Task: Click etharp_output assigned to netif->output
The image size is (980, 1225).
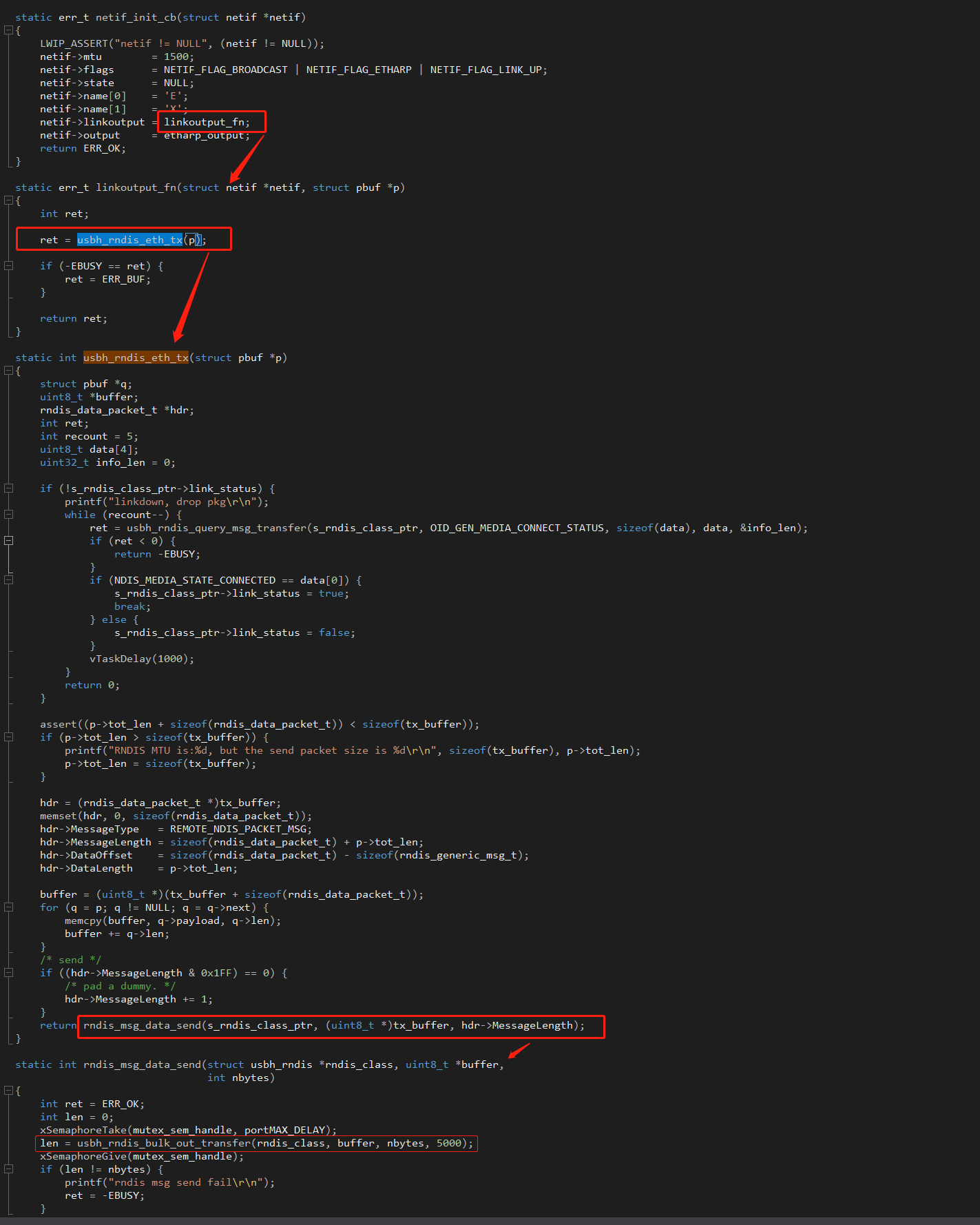Action: coord(204,136)
